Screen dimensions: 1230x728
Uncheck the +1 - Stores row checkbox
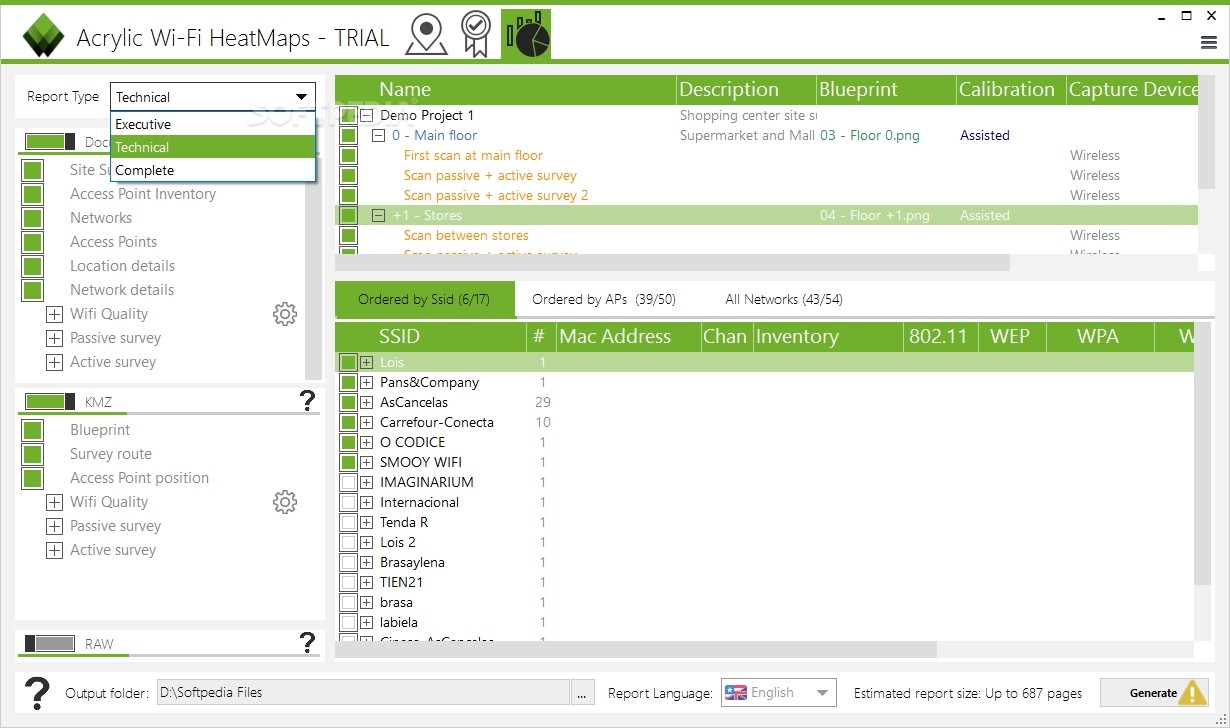pos(348,215)
